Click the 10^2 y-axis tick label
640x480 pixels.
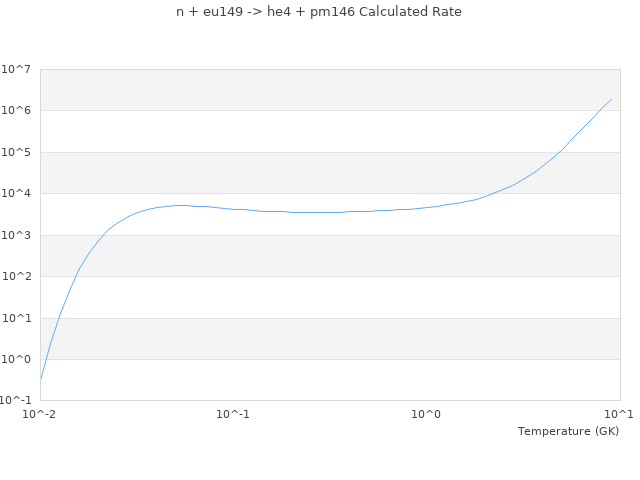16,277
